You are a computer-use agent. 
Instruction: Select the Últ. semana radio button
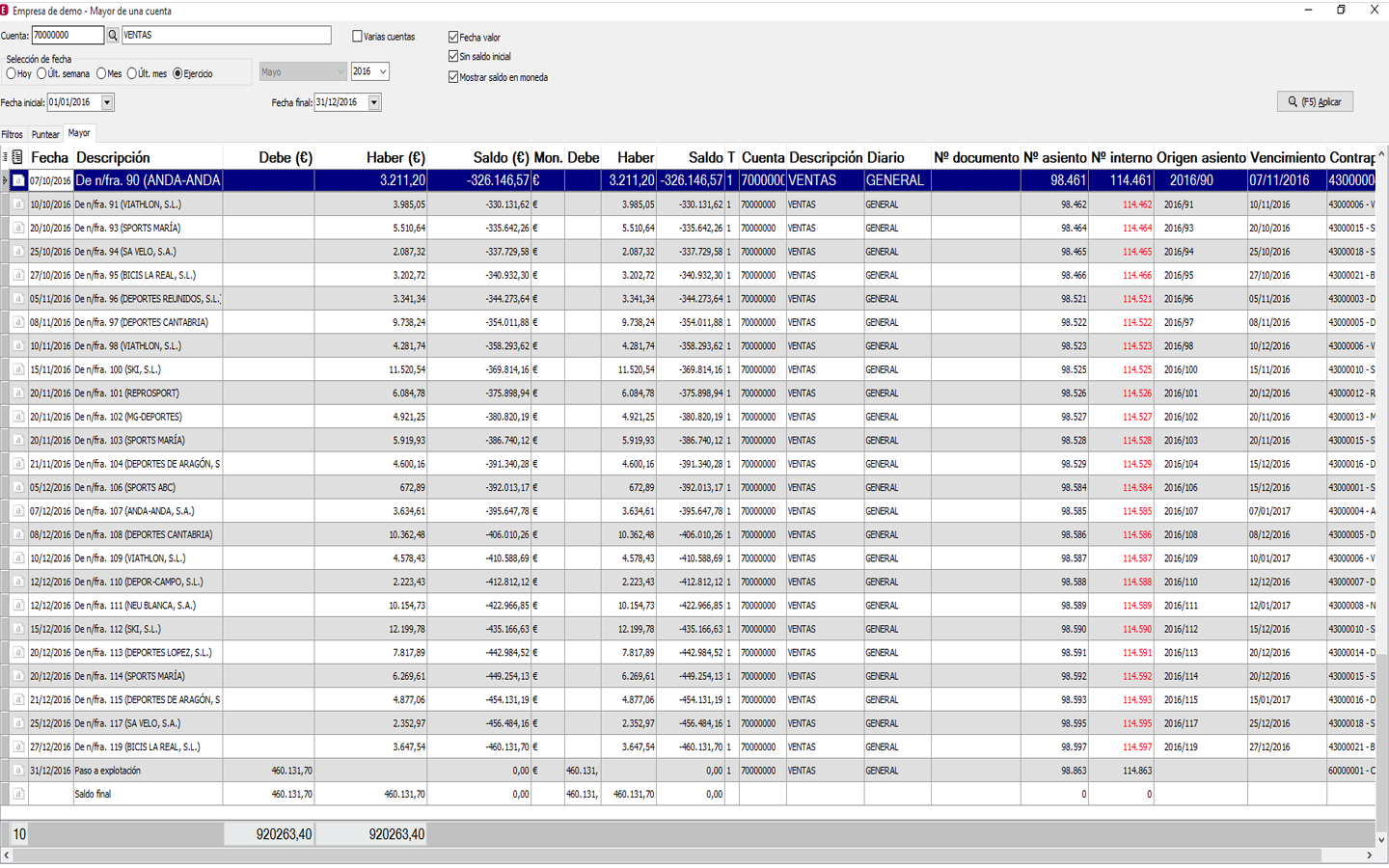coord(42,74)
